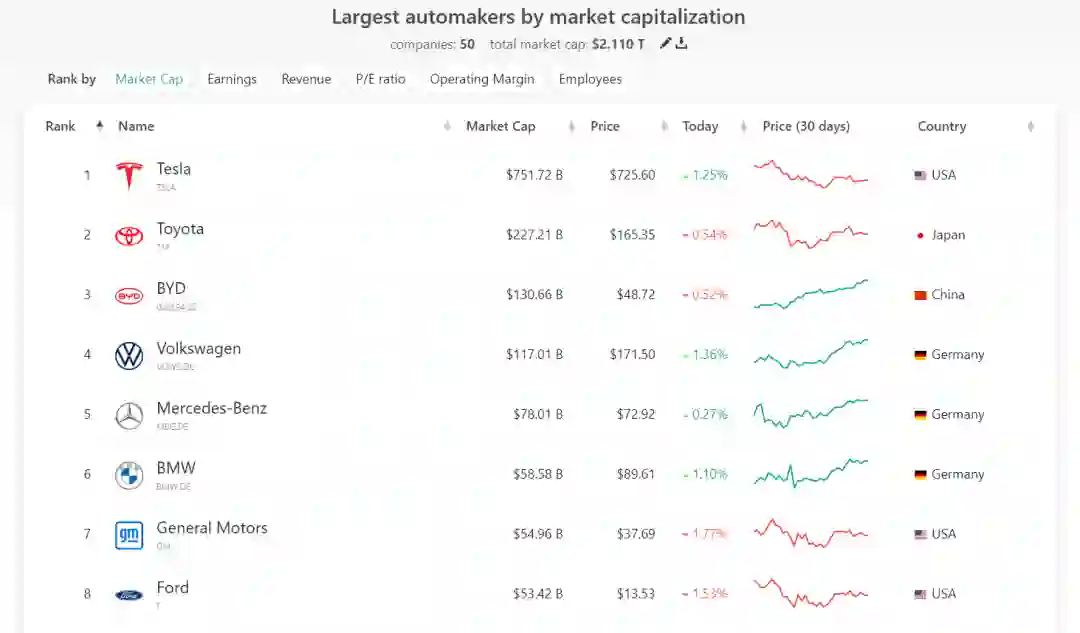Open the Tesla company name link
Image resolution: width=1080 pixels, height=633 pixels.
pyautogui.click(x=174, y=169)
